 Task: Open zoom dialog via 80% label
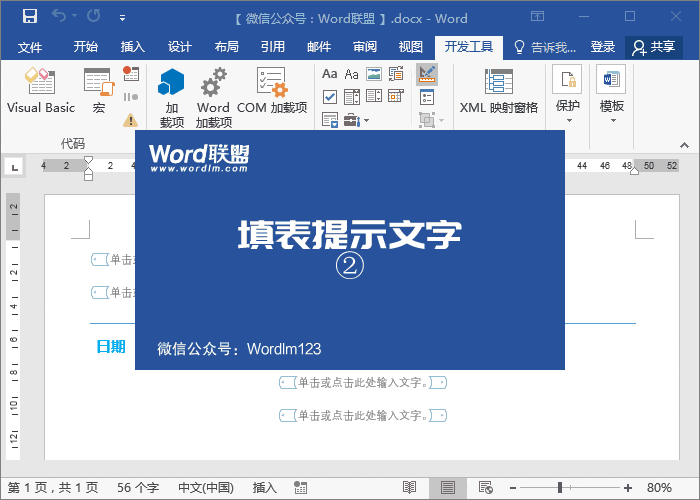(659, 488)
